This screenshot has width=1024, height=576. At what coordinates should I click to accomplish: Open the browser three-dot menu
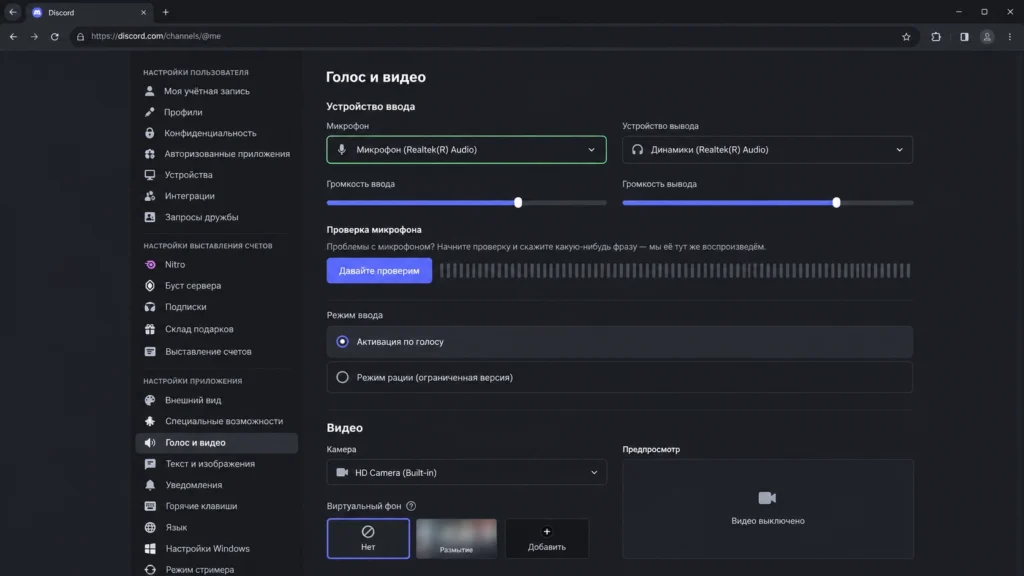1010,37
